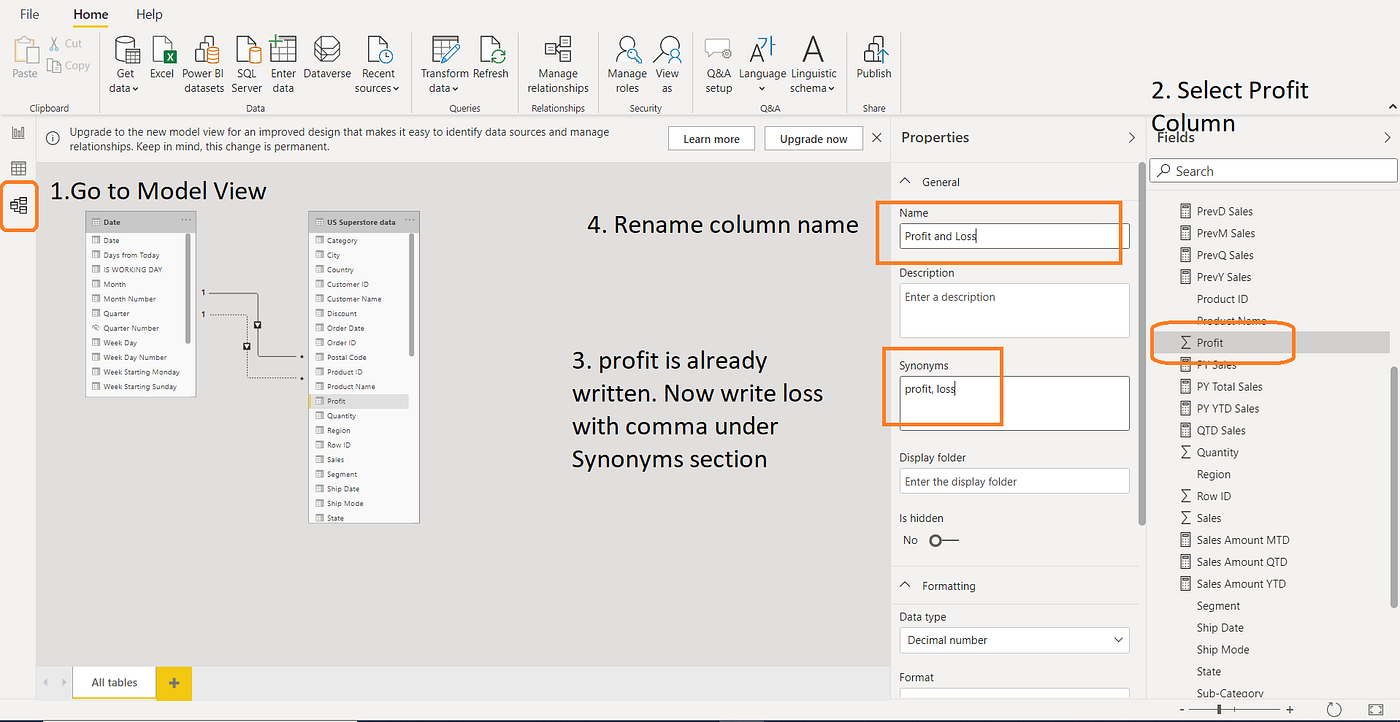Collapse the General section in Properties
The width and height of the screenshot is (1400, 722).
pyautogui.click(x=906, y=181)
